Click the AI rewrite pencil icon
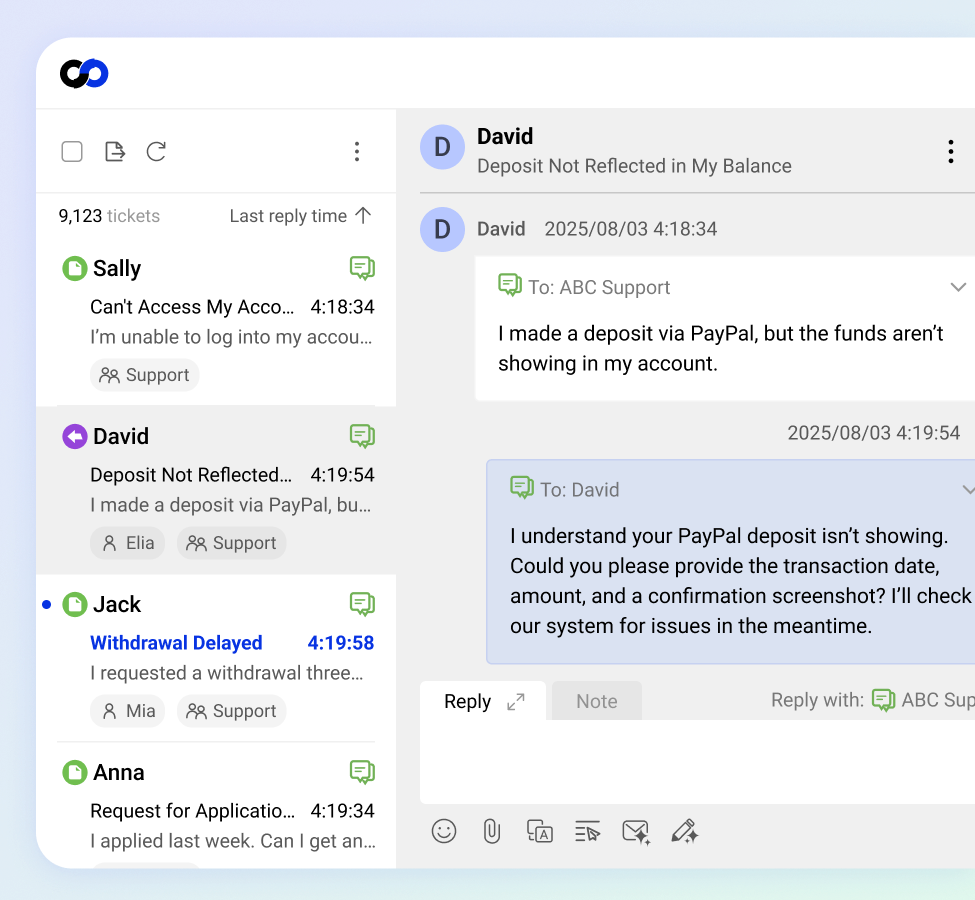The image size is (975, 900). [x=685, y=831]
